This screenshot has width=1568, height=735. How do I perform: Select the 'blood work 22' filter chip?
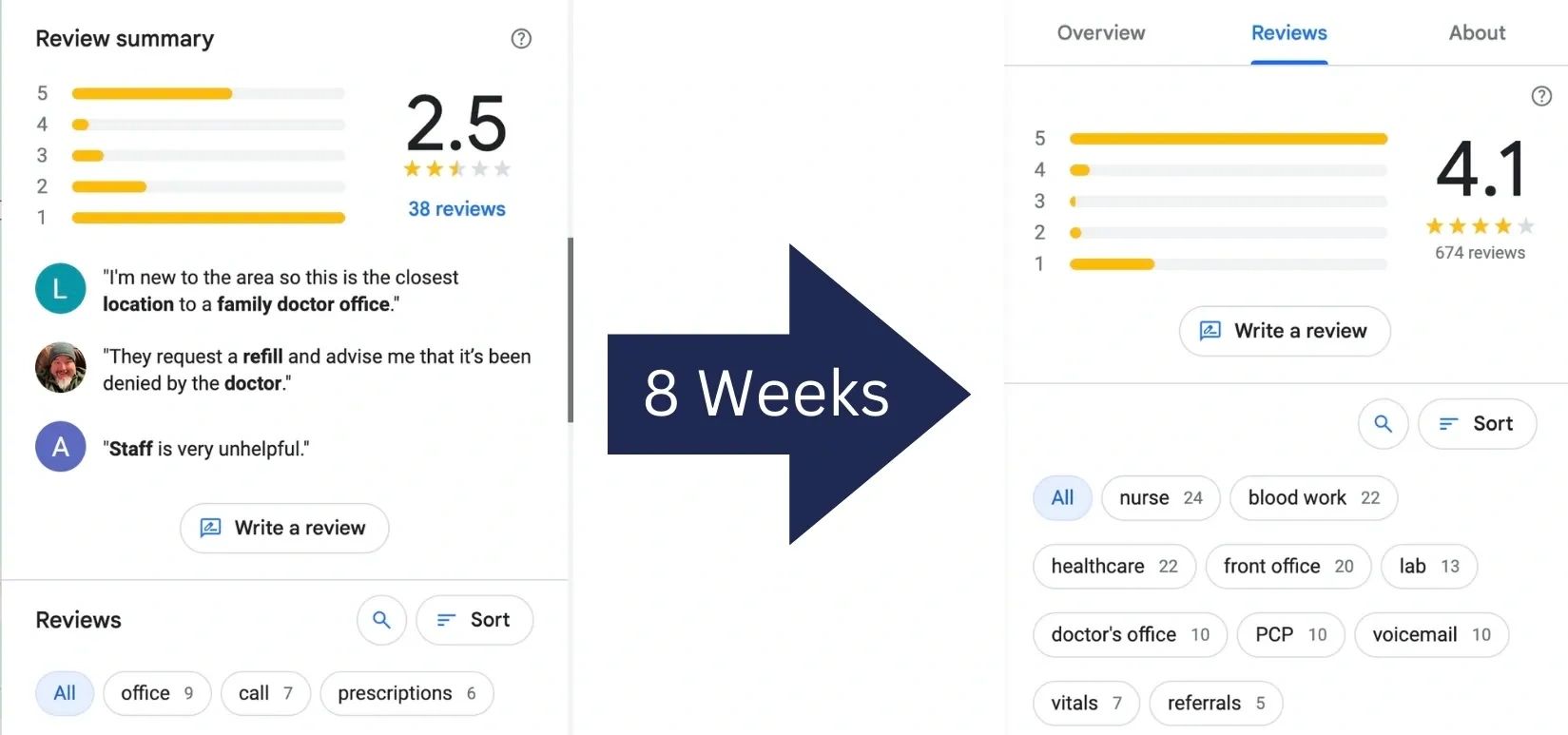[x=1313, y=498]
